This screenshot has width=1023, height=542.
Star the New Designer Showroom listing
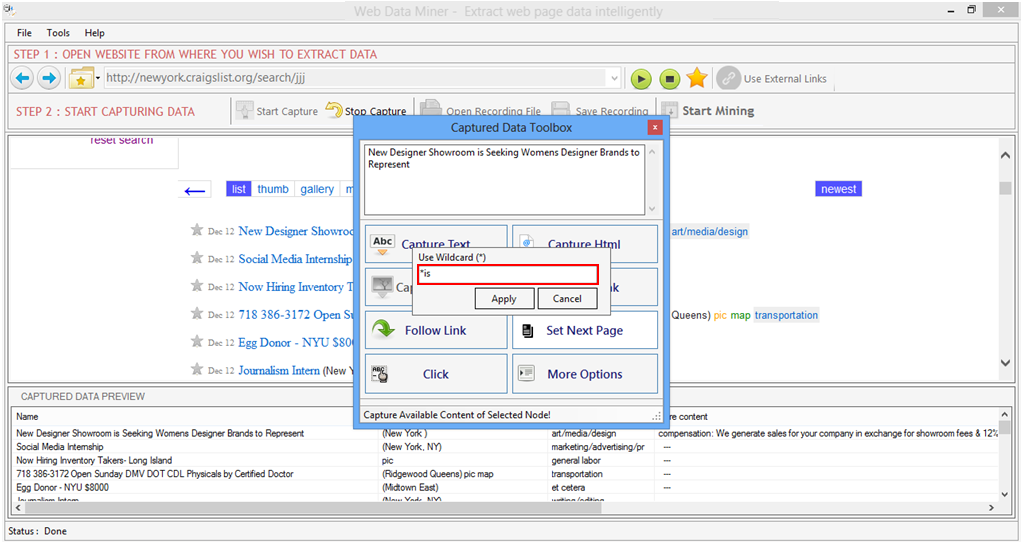(x=196, y=230)
